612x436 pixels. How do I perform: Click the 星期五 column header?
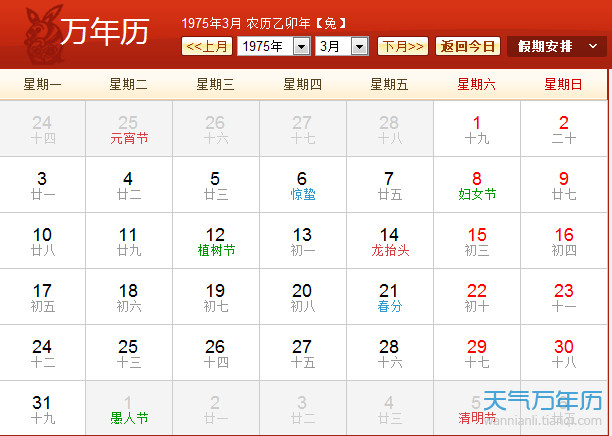tap(389, 84)
